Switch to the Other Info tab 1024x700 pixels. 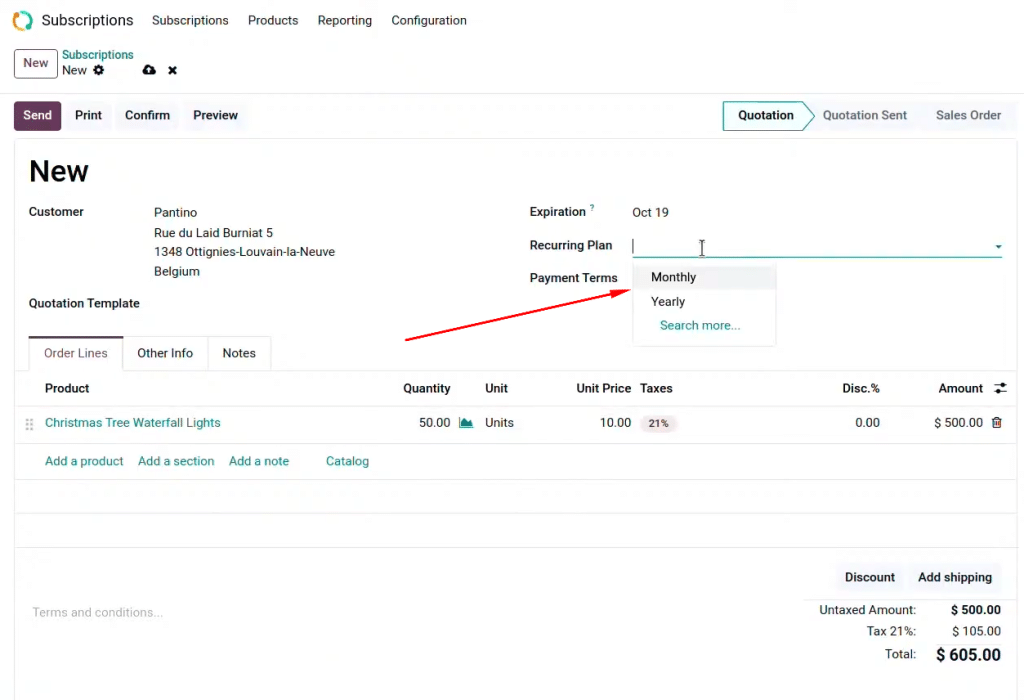[x=165, y=353]
